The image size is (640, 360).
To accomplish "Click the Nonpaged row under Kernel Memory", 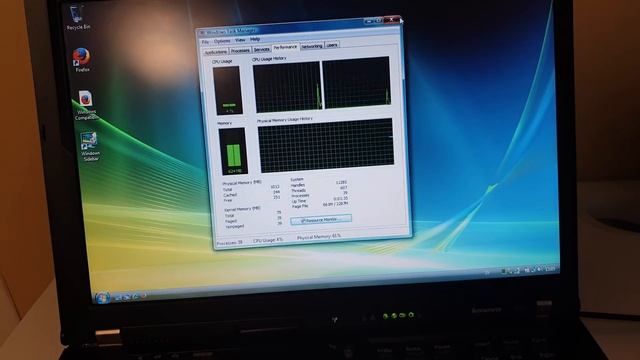I will pos(253,224).
